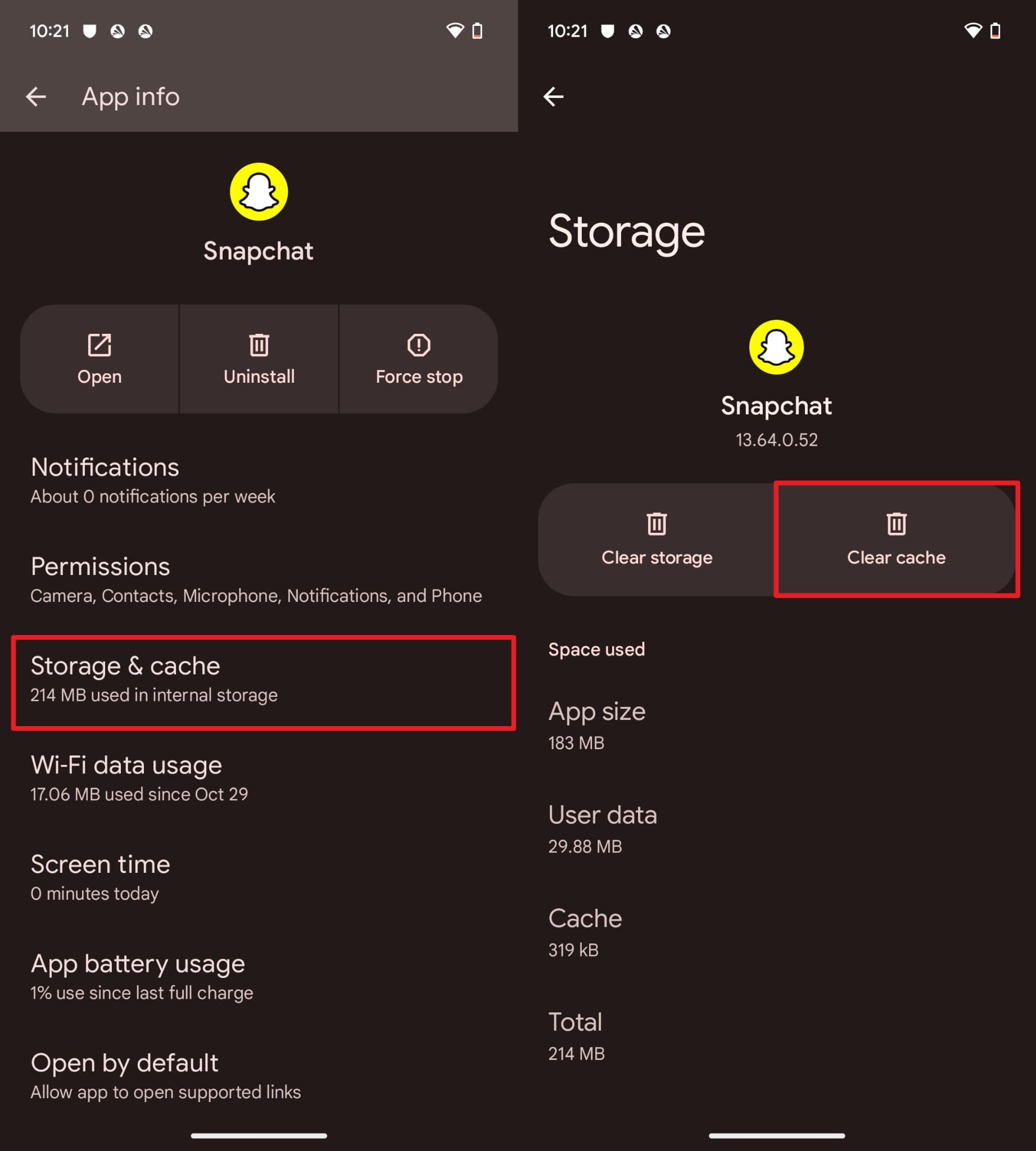Viewport: 1036px width, 1151px height.
Task: Tap the Wi-Fi status icon on left screen
Action: click(455, 31)
